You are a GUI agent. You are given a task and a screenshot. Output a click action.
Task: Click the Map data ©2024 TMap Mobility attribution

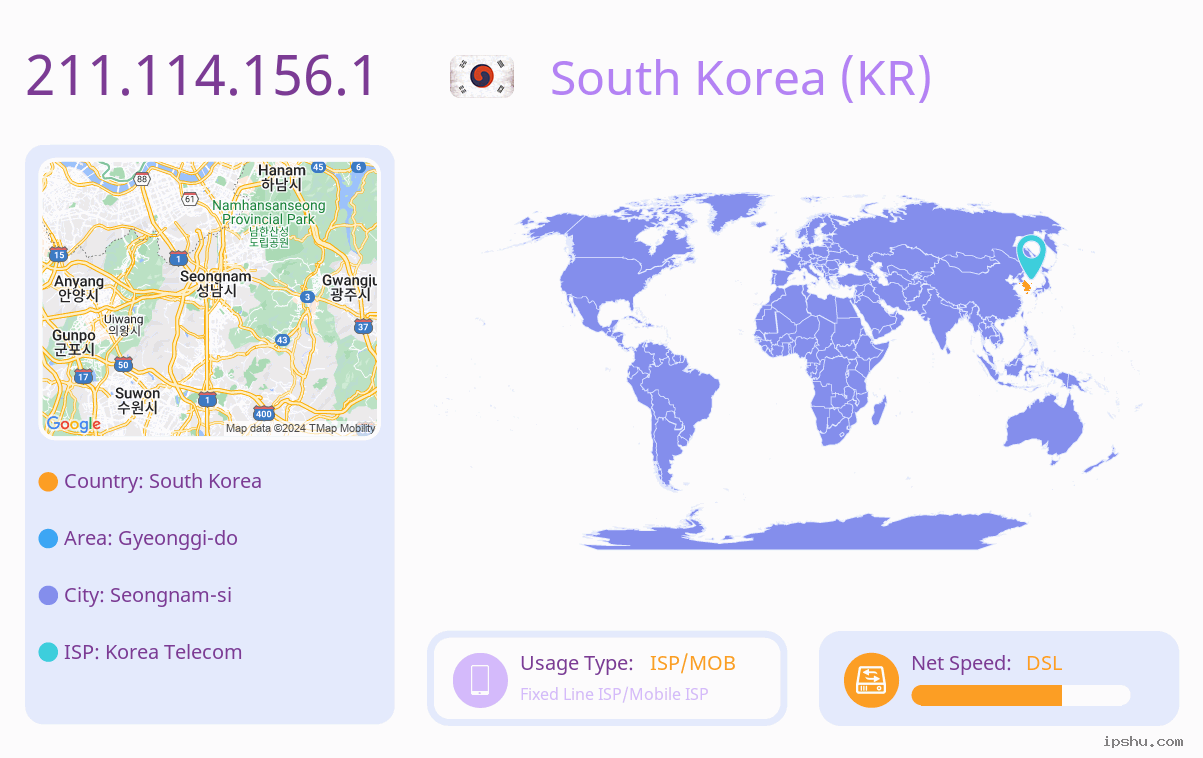pos(300,428)
